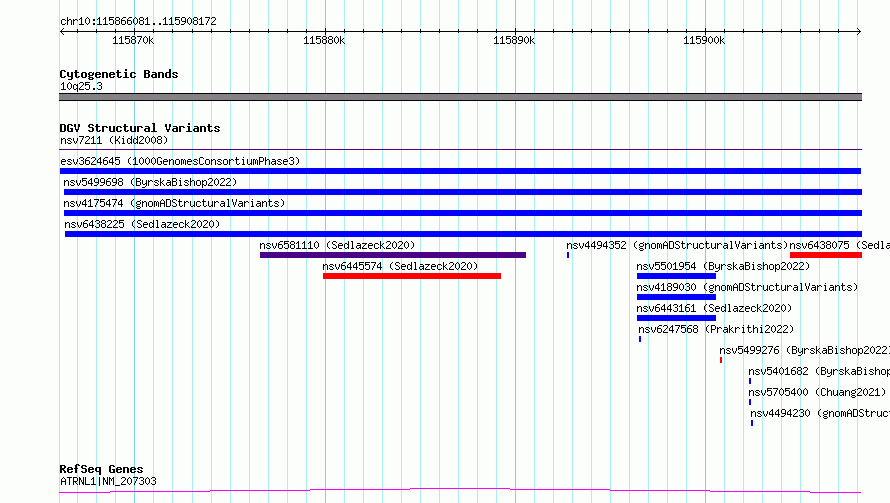Click the small blue mark for nsv4494230
The image size is (890, 503).
(752, 423)
